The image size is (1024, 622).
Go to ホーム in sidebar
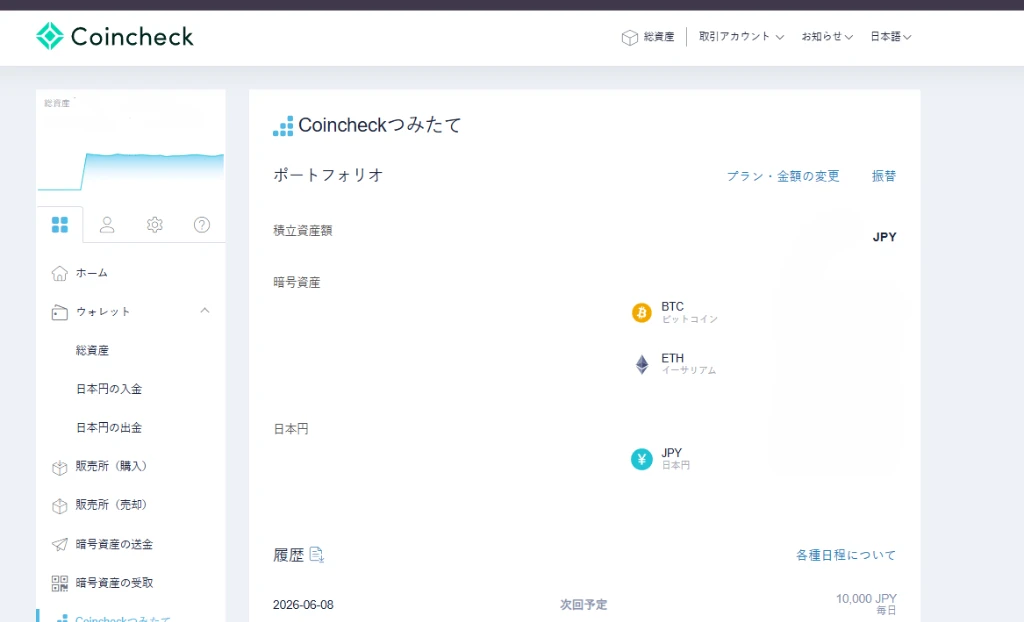[x=91, y=273]
